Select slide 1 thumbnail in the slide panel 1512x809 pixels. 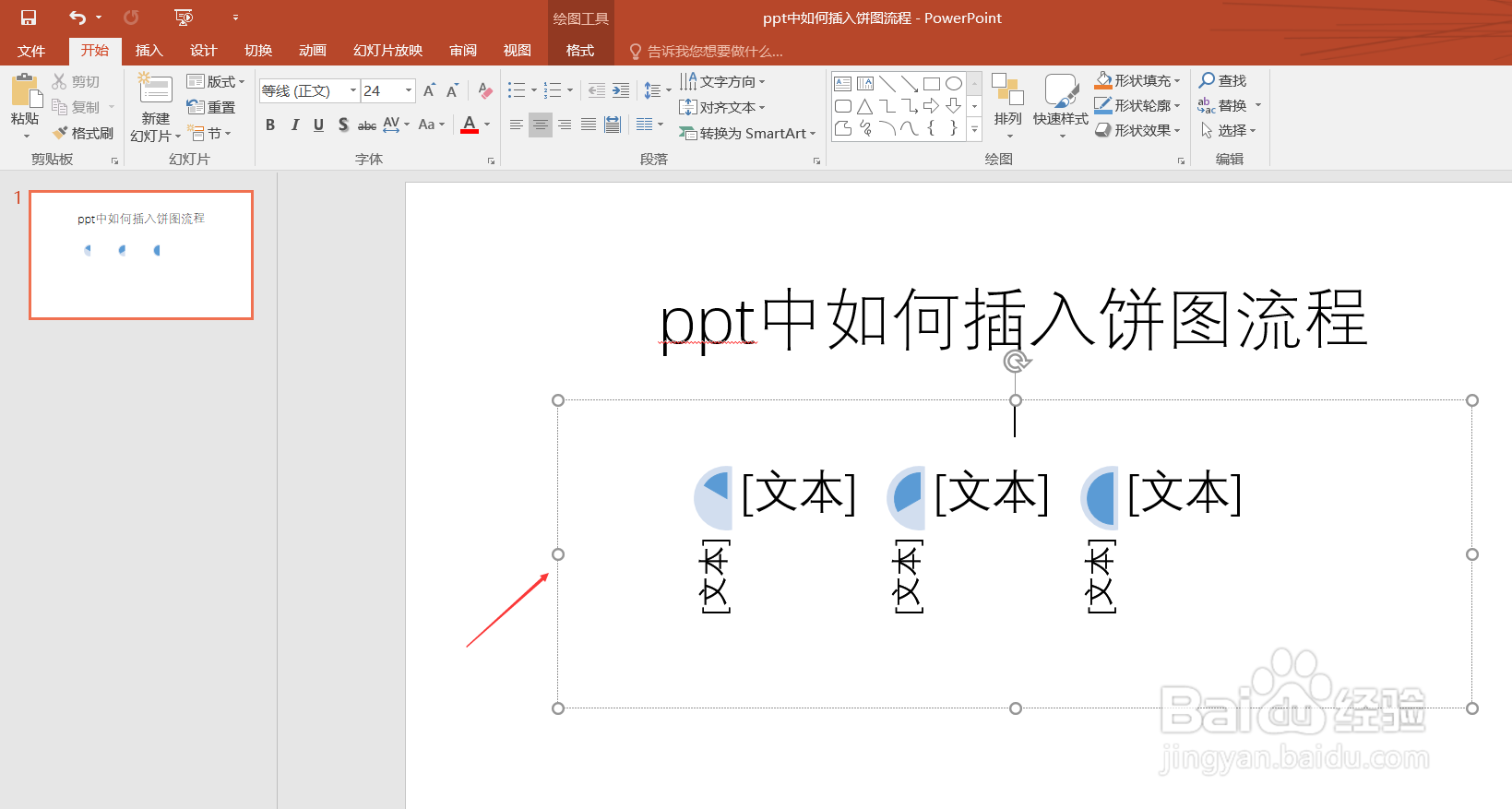click(141, 256)
